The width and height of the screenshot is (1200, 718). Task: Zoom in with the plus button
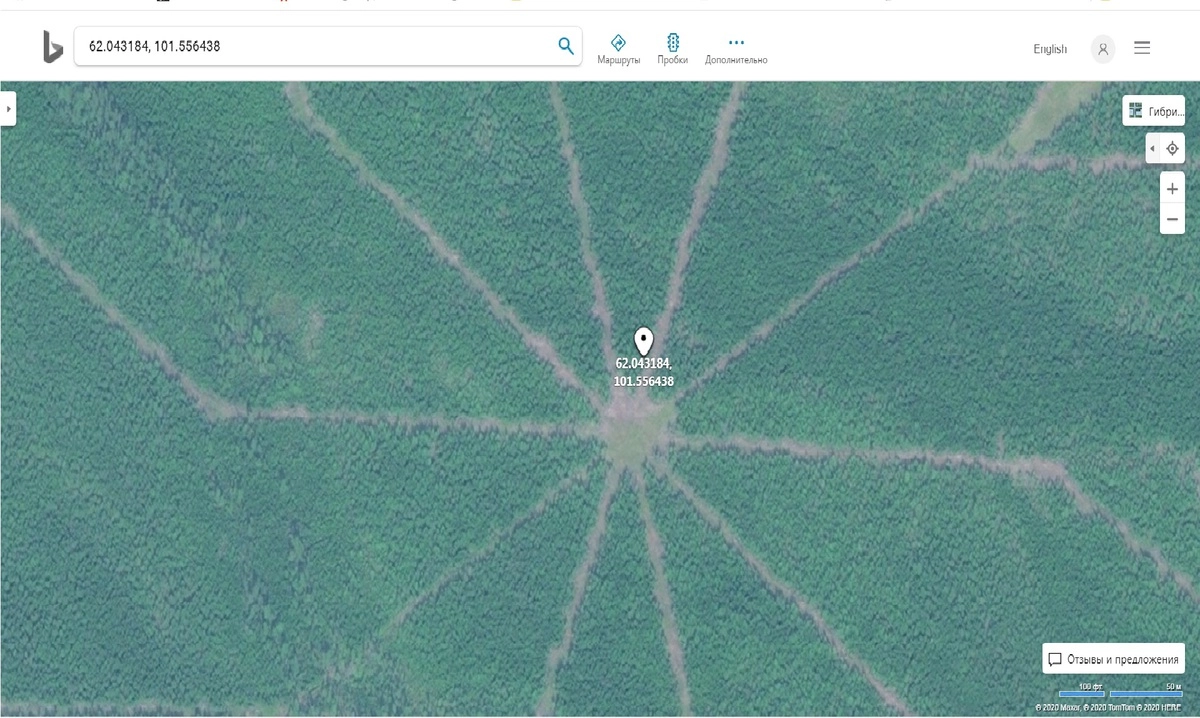(x=1172, y=189)
